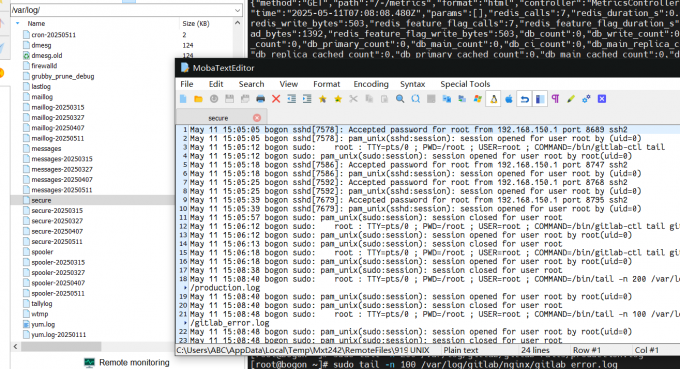Select the secure-20250407 file
The image size is (680, 369).
pyautogui.click(x=57, y=232)
